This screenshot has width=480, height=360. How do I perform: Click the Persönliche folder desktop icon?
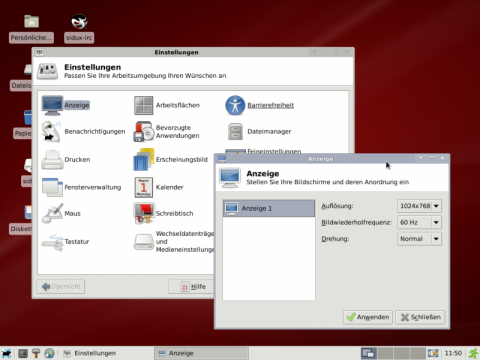tap(31, 22)
